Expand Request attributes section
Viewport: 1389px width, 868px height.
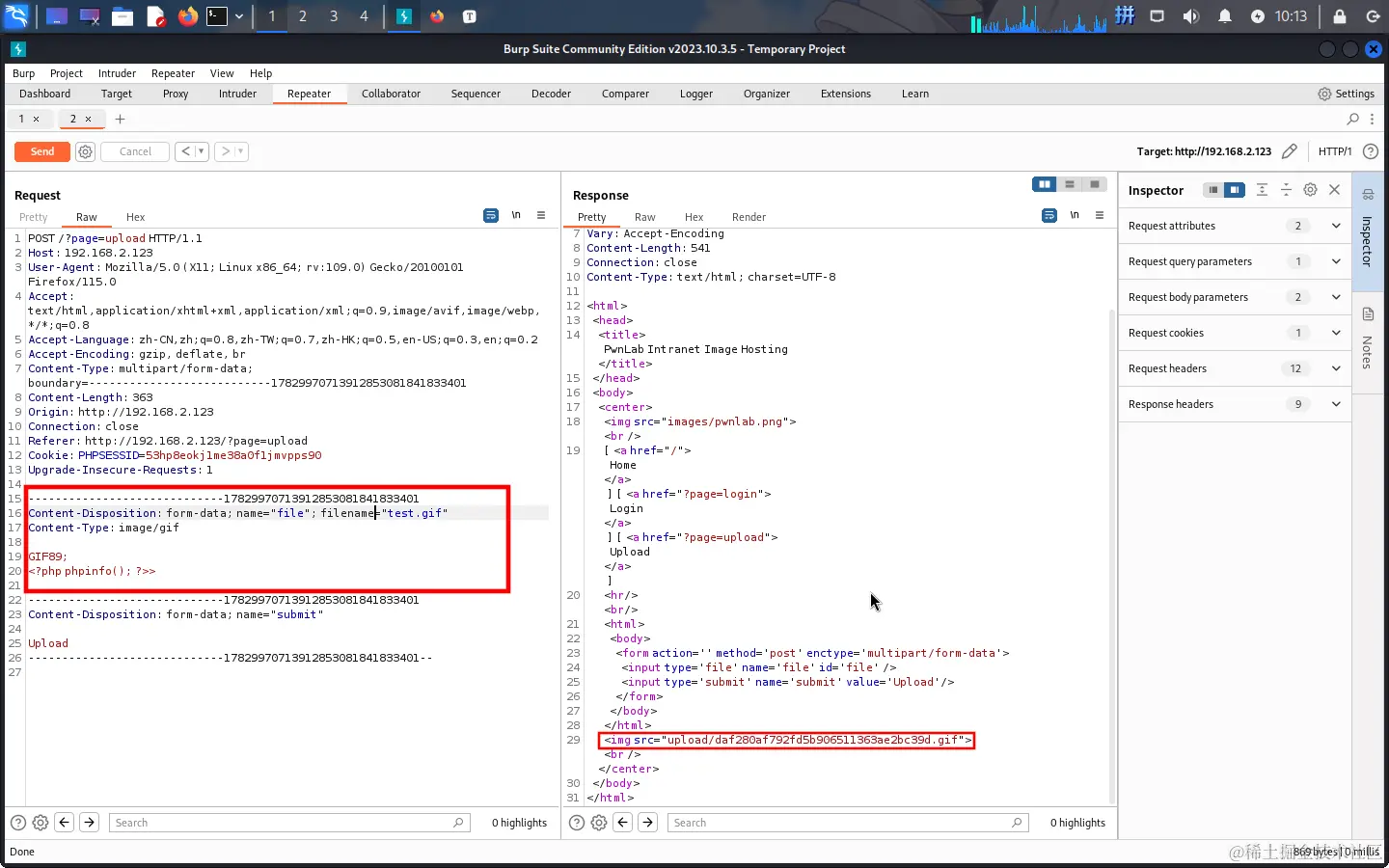(1235, 226)
